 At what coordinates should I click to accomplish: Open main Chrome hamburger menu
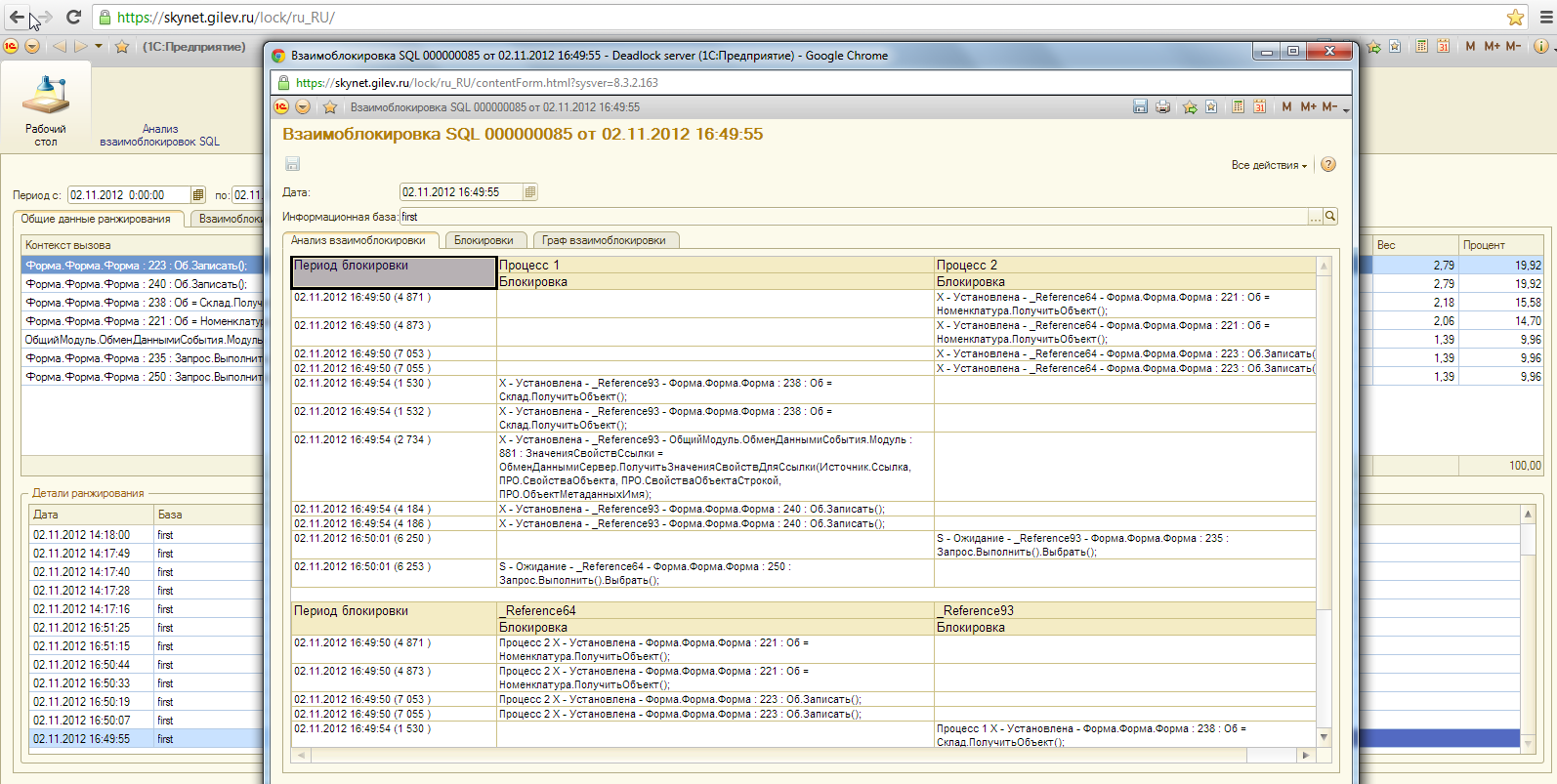(x=1545, y=17)
